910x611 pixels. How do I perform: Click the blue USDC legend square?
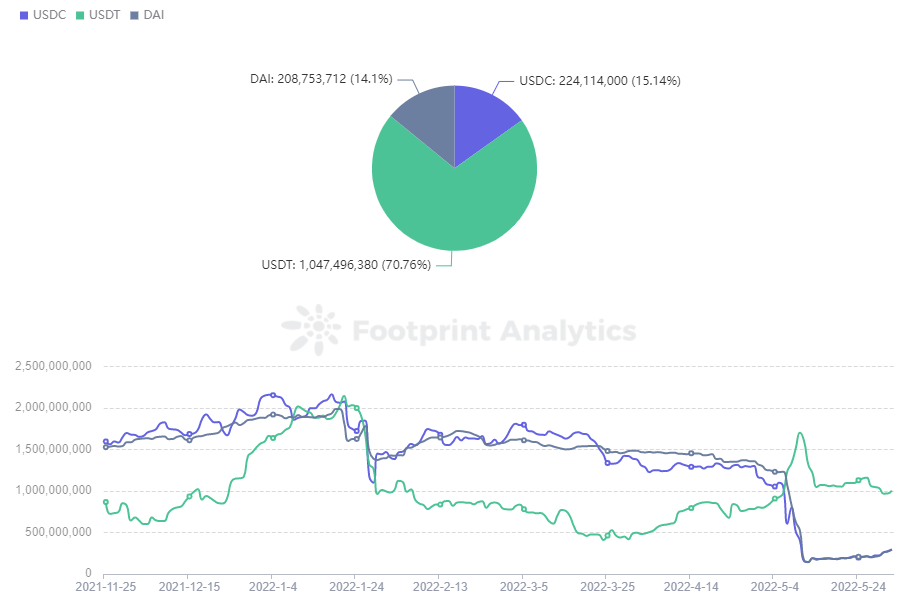coord(24,16)
